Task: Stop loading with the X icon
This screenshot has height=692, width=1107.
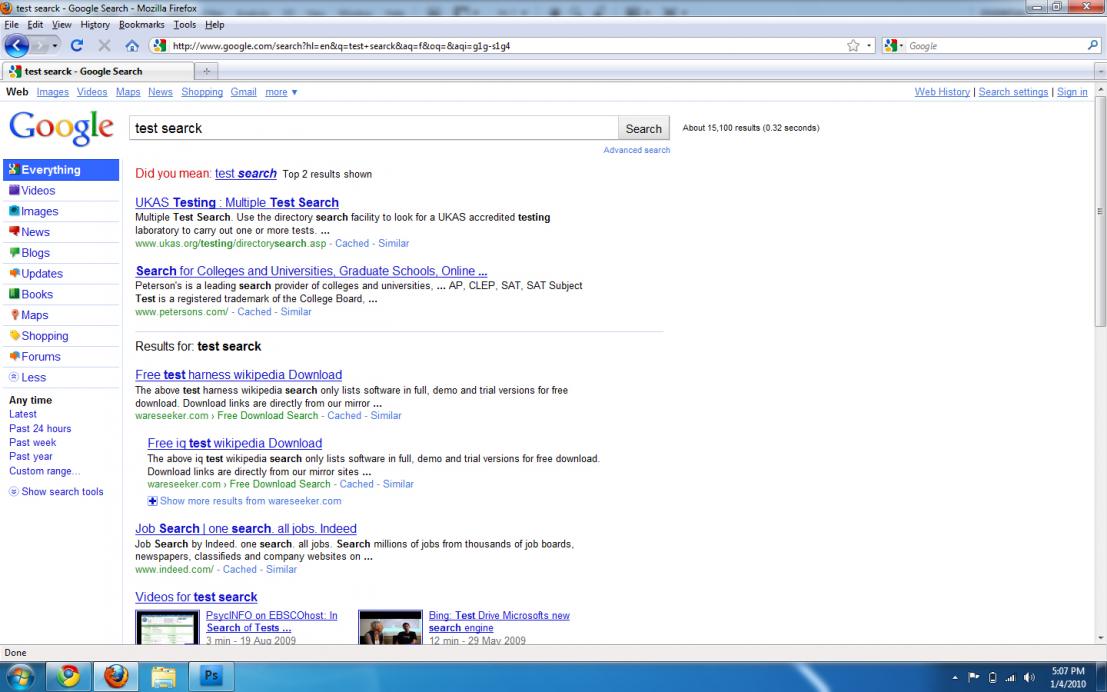Action: tap(104, 45)
